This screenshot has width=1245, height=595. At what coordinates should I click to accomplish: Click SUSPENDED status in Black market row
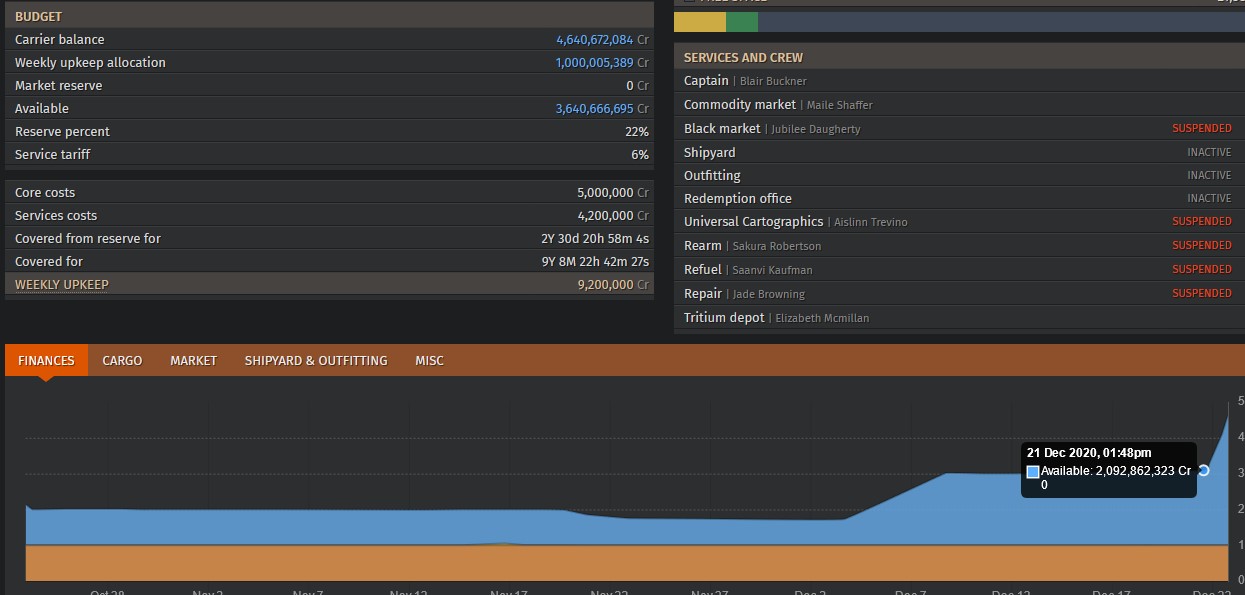coord(1202,129)
